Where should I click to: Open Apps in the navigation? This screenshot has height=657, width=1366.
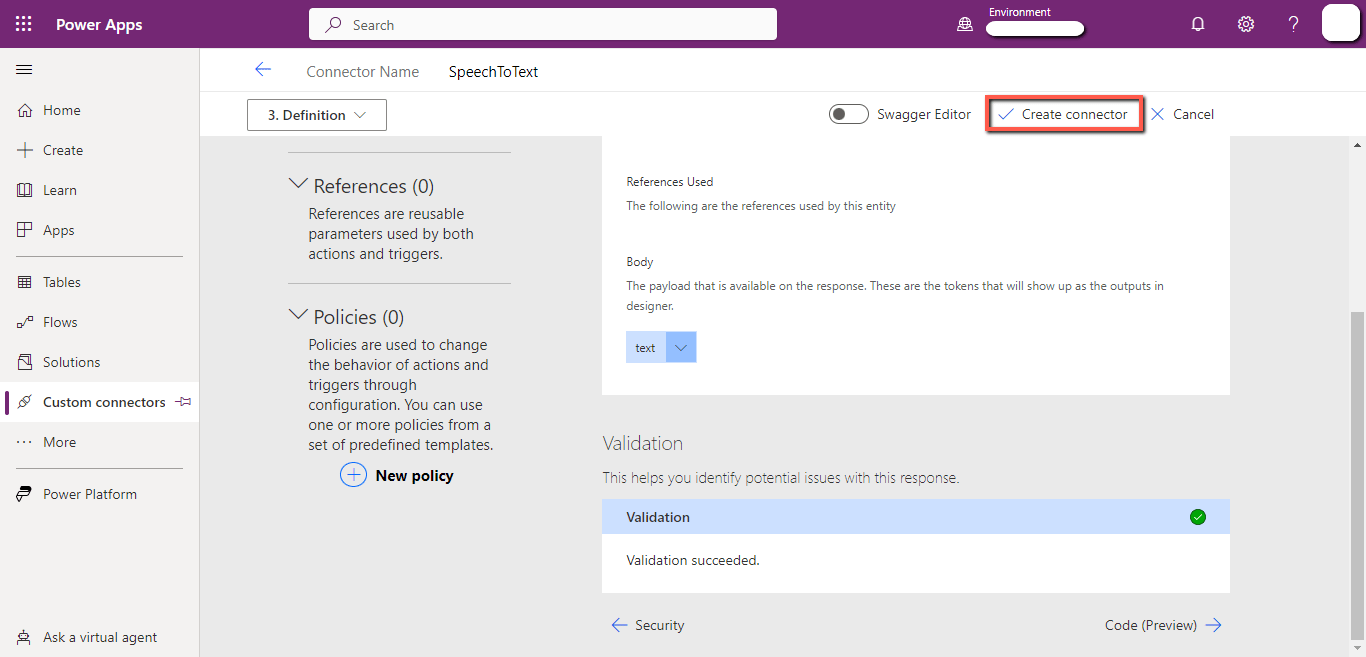[59, 230]
